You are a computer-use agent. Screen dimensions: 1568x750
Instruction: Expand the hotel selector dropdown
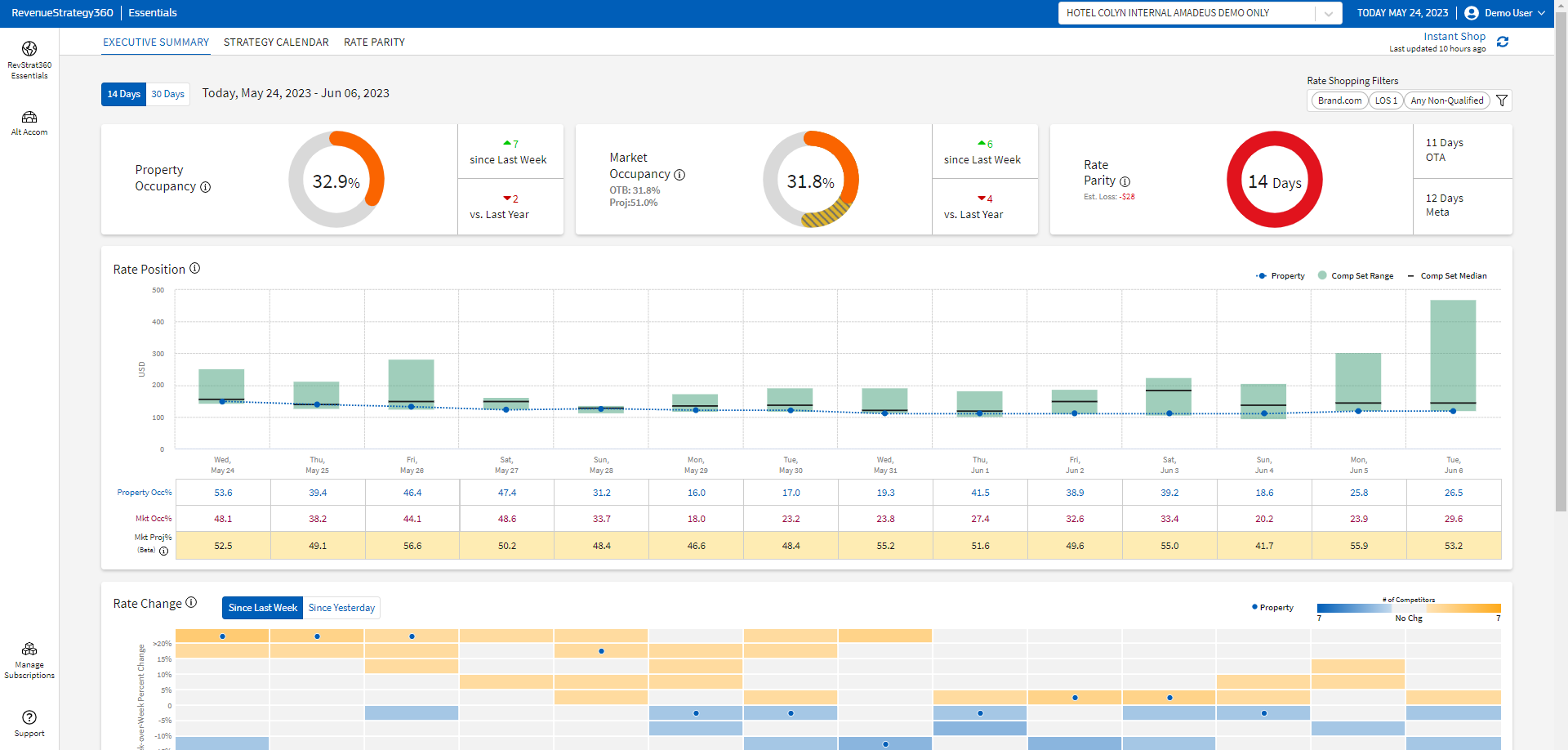1329,13
